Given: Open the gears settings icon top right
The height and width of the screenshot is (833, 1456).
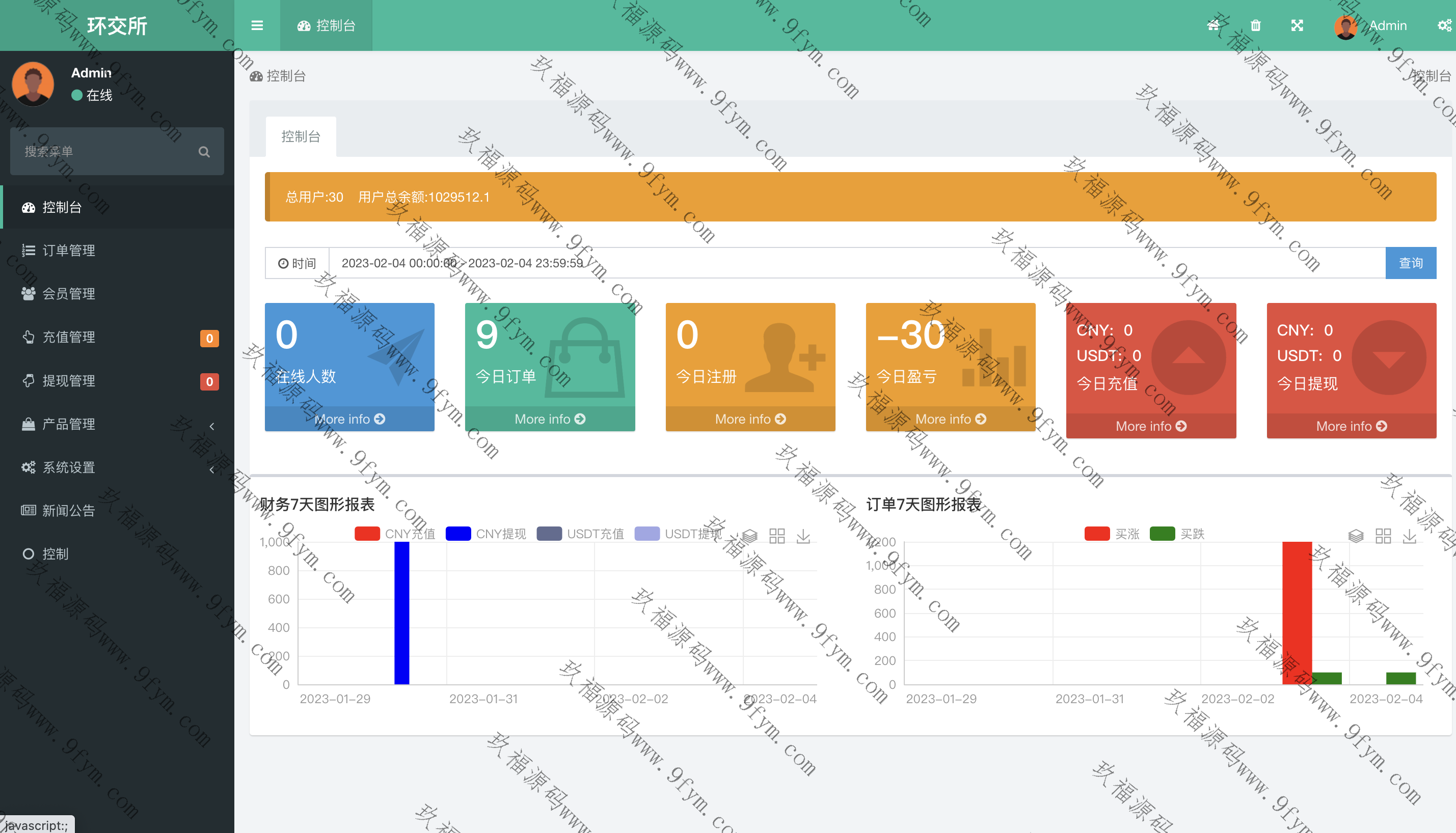Looking at the screenshot, I should (x=1444, y=25).
